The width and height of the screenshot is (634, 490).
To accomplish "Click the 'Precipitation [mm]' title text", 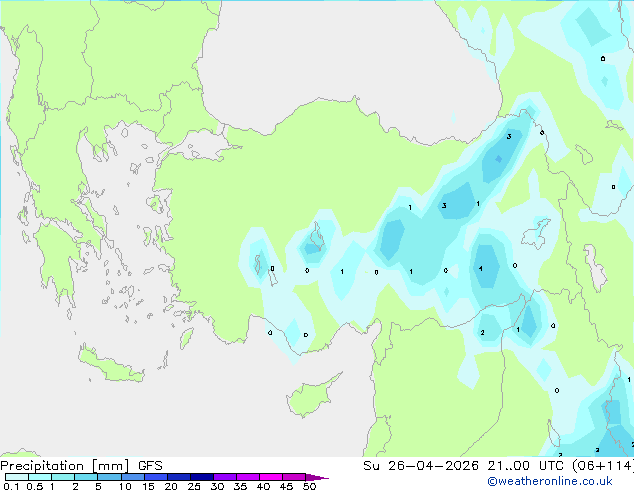I will (65, 466).
